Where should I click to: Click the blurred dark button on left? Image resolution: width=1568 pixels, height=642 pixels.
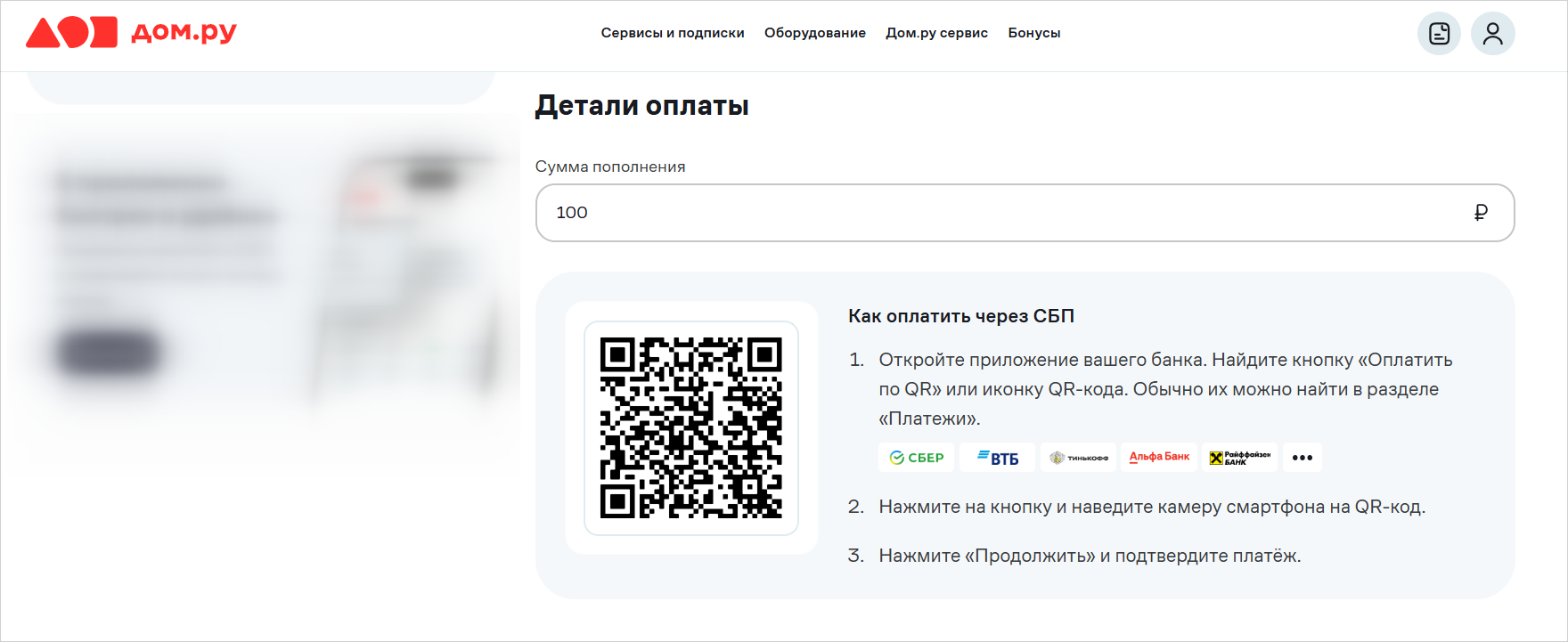coord(109,352)
